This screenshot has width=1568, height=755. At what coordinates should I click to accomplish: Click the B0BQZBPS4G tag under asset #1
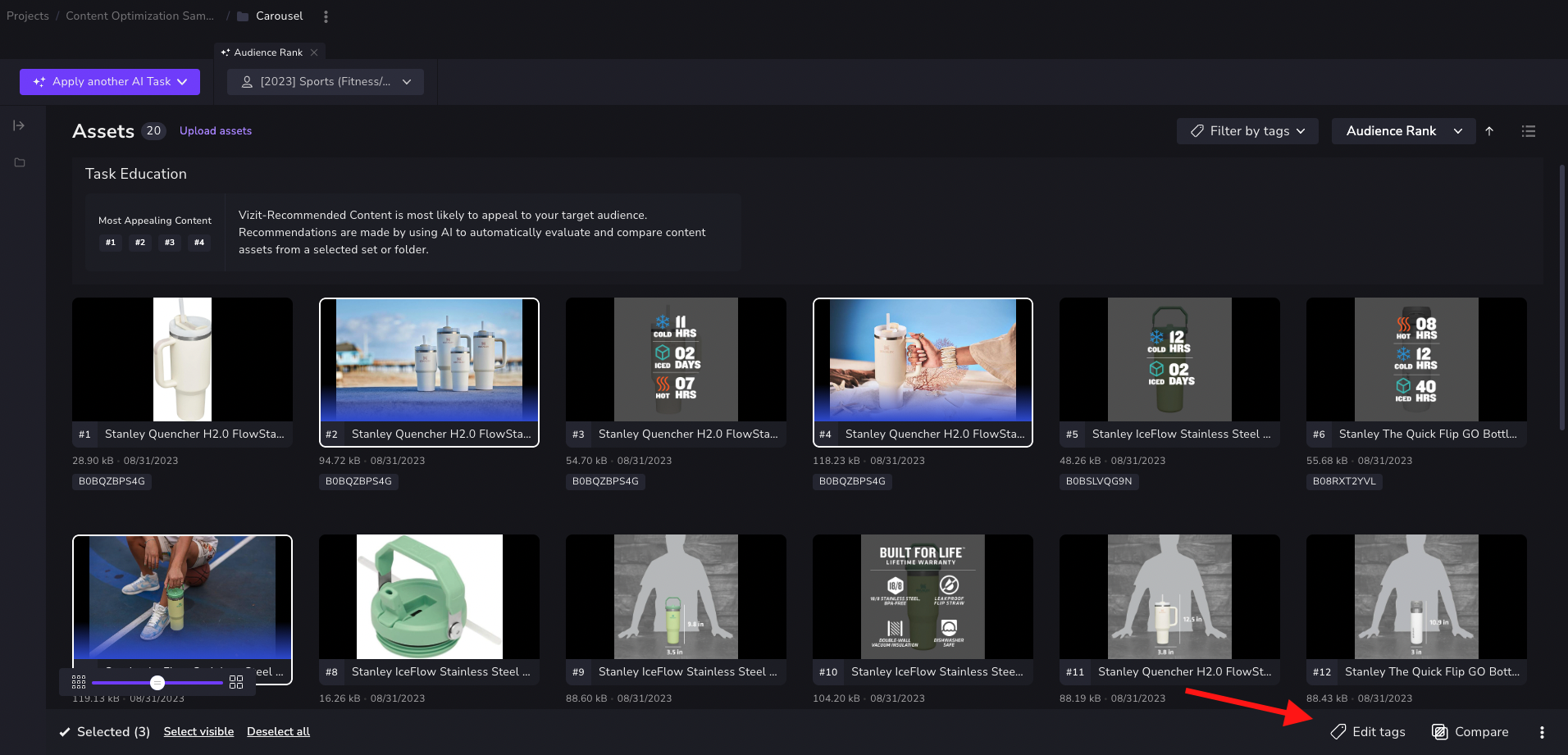pyautogui.click(x=112, y=482)
